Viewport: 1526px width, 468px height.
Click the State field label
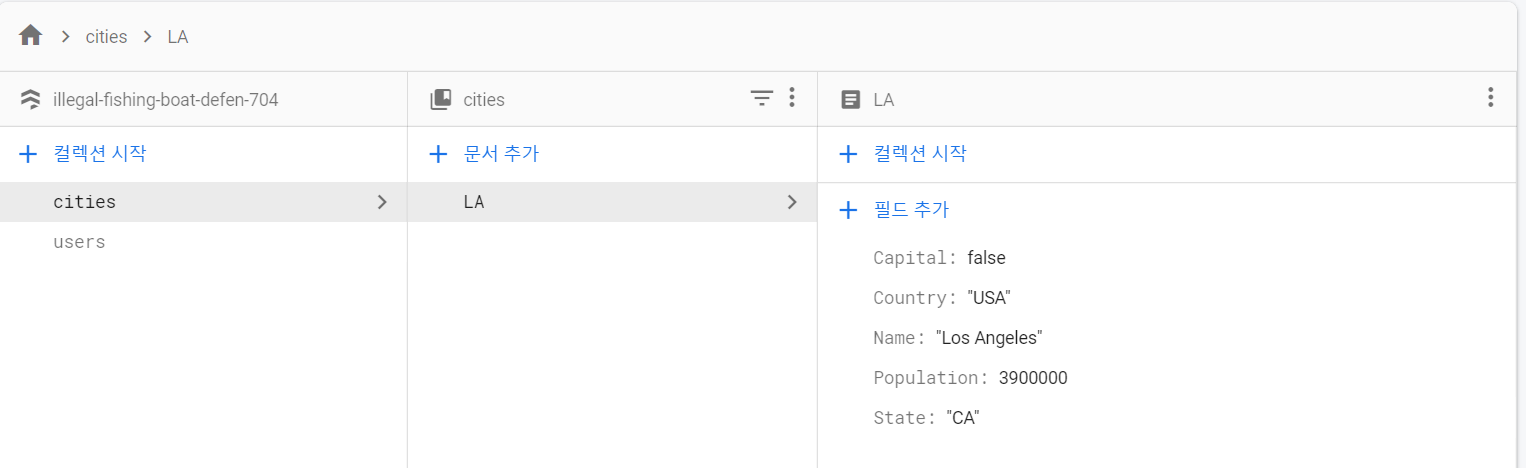point(904,418)
